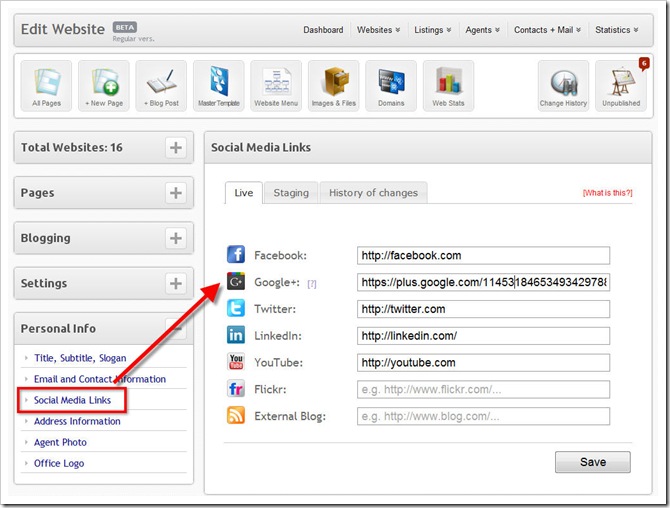The width and height of the screenshot is (670, 508).
Task: Open Agent Photo link
Action: pyautogui.click(x=60, y=442)
